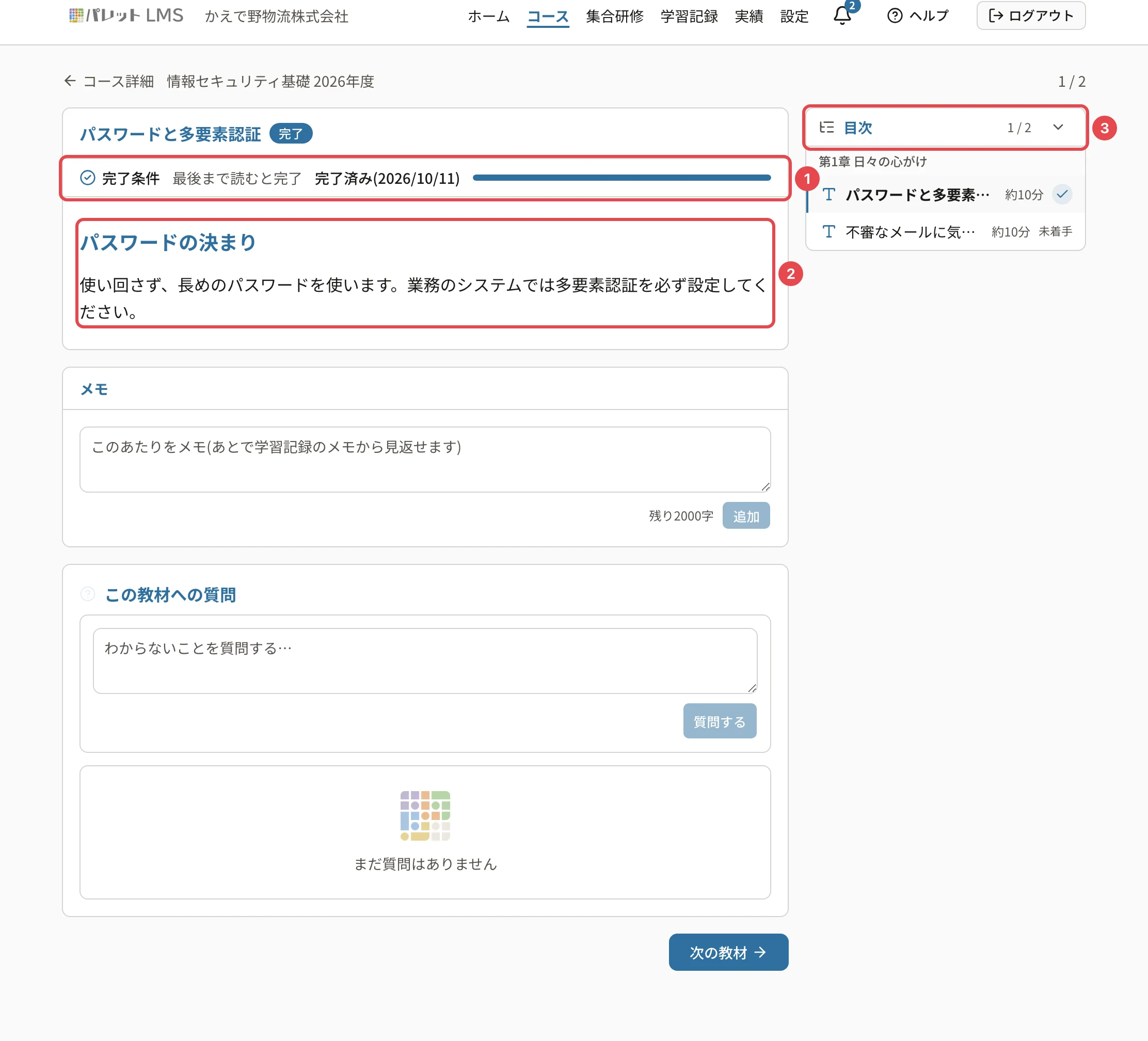
Task: Click the palette illustration above まだ質問はありません
Action: (425, 815)
